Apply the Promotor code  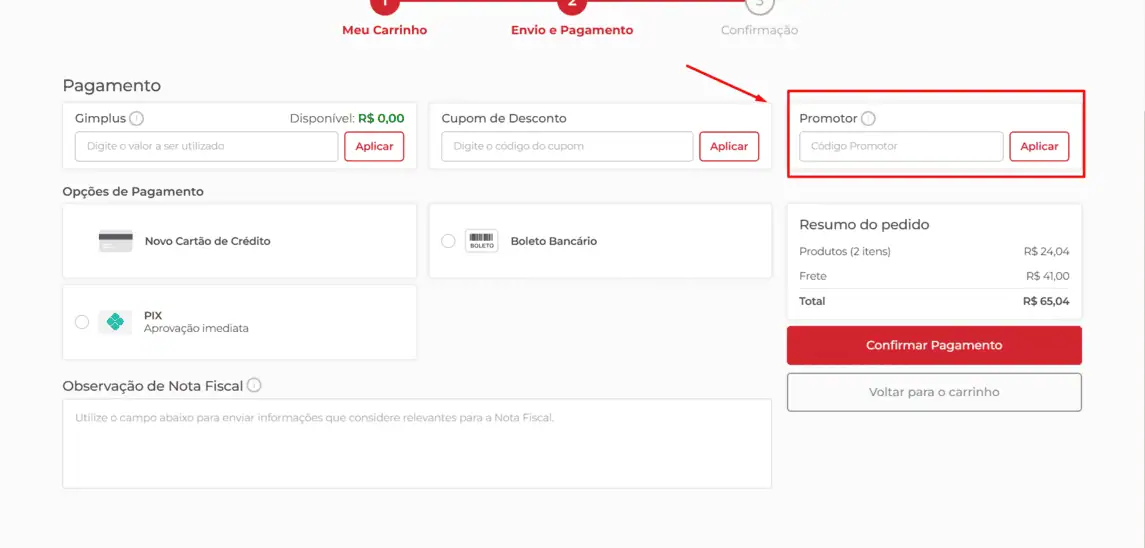coord(1039,146)
